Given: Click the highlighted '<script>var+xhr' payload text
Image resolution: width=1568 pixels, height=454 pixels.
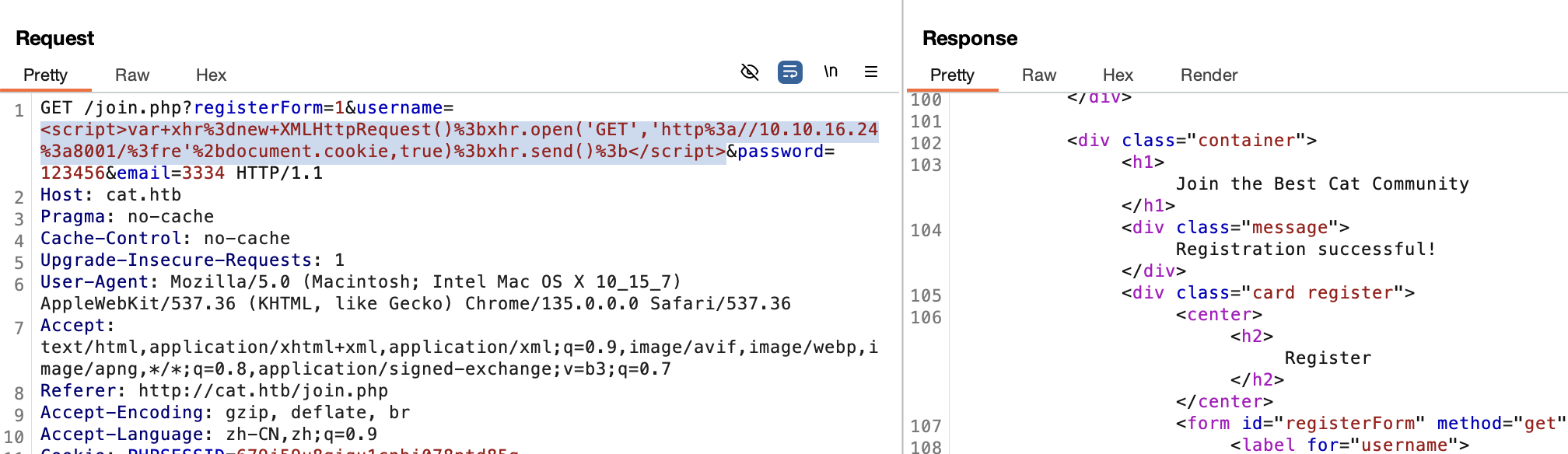Looking at the screenshot, I should tap(459, 141).
